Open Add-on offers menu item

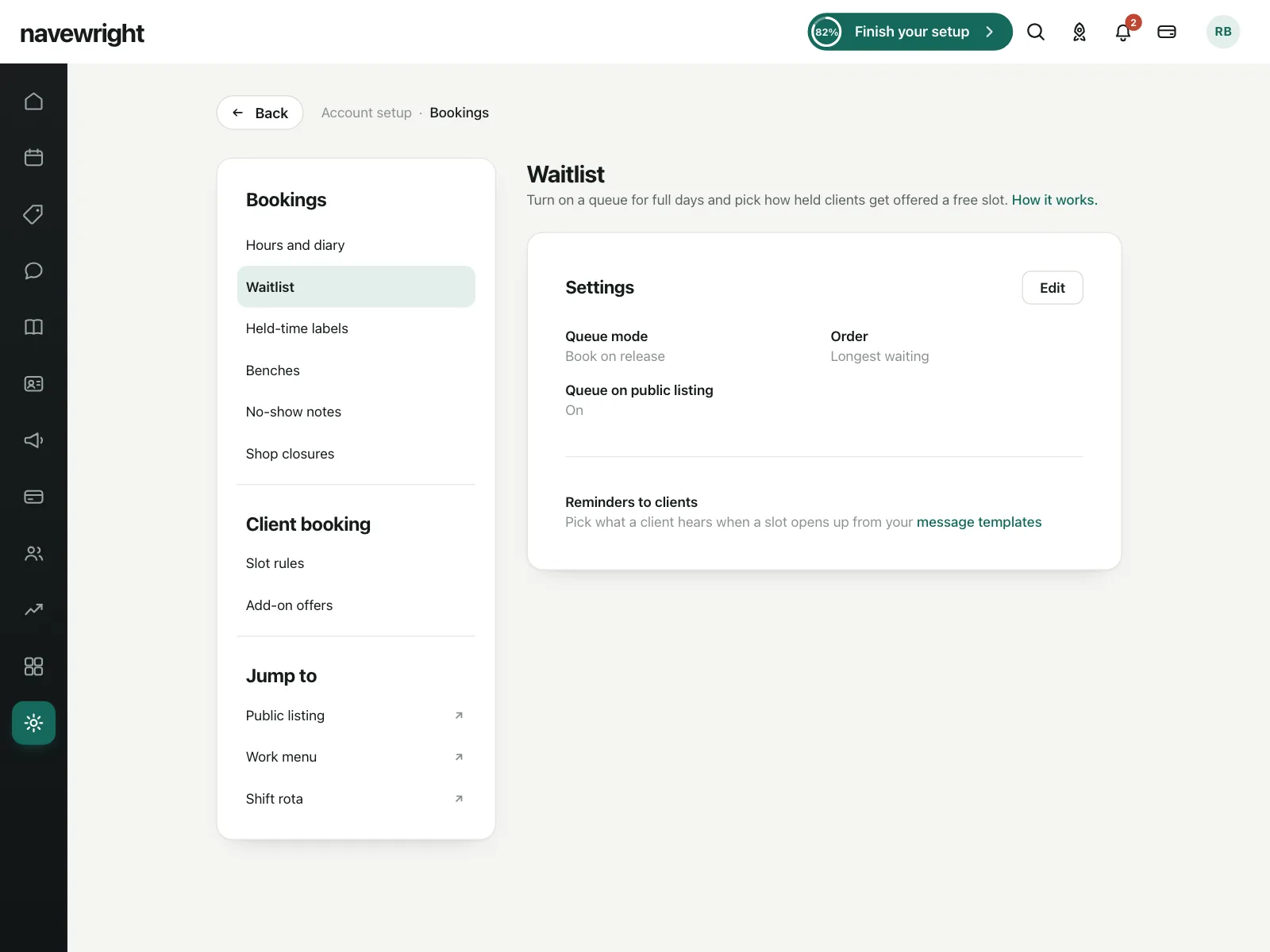[356, 605]
